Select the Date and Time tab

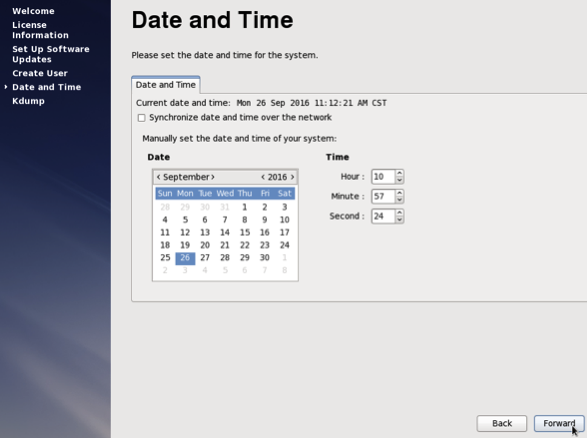pos(165,85)
